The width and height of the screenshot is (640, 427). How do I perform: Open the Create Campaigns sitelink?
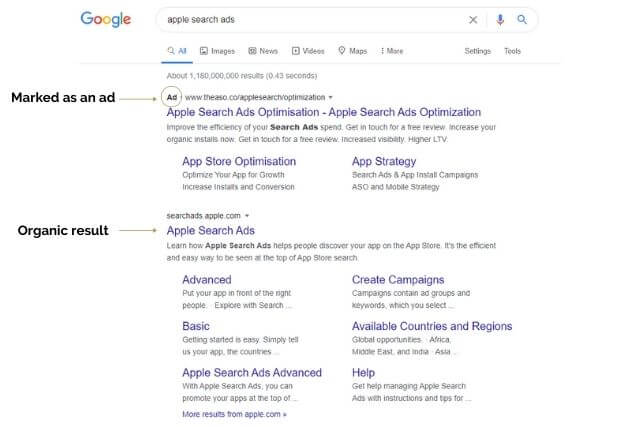(398, 280)
